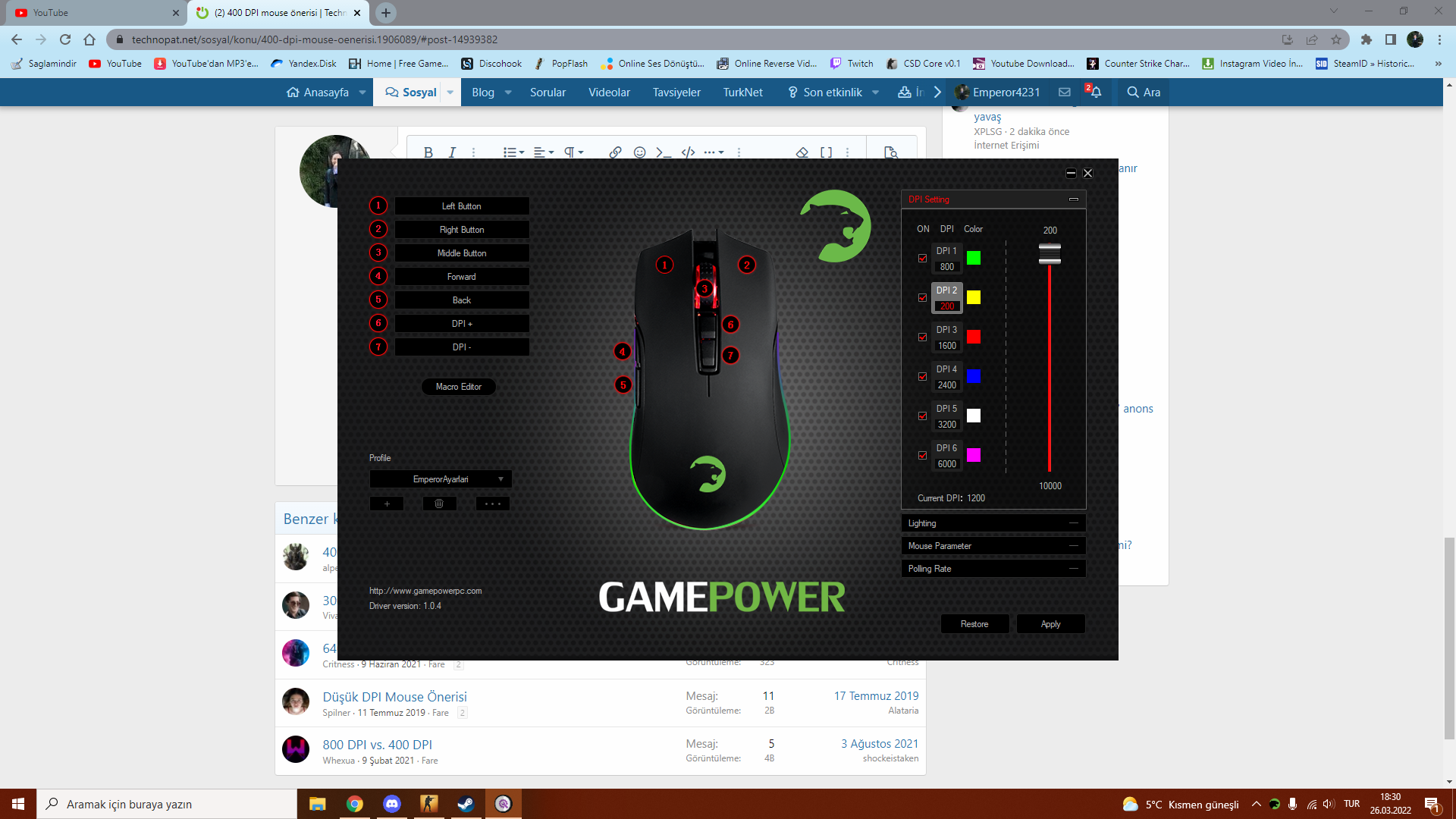This screenshot has height=819, width=1456.
Task: Open Steam from the taskbar
Action: pyautogui.click(x=466, y=804)
